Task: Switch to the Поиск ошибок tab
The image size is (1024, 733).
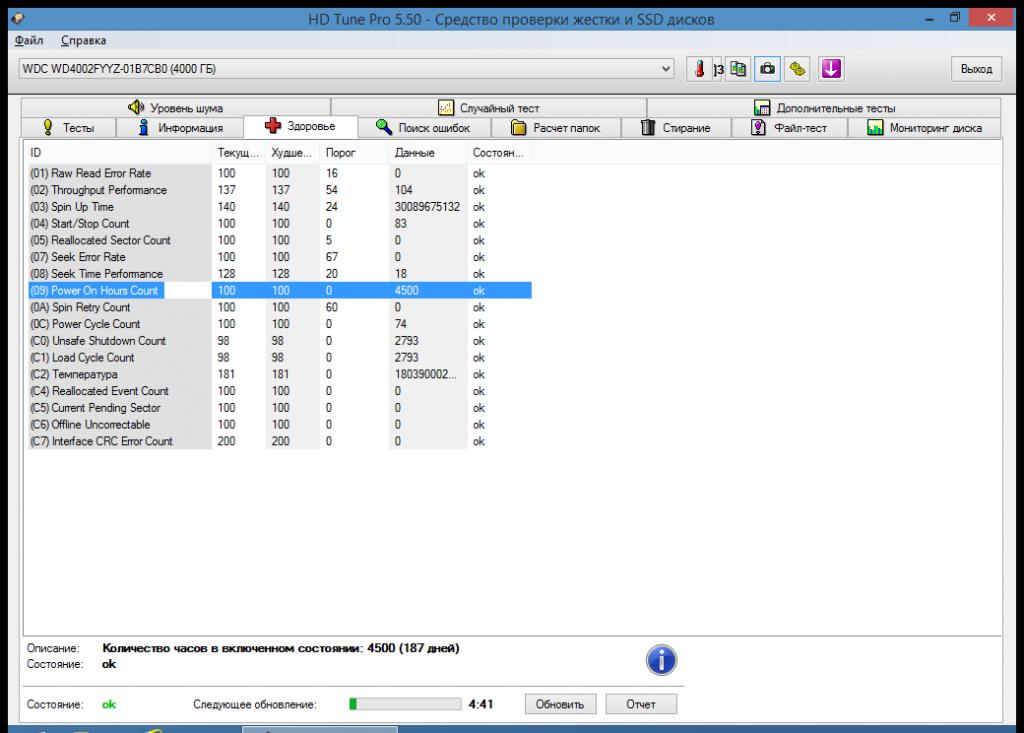Action: click(x=422, y=128)
